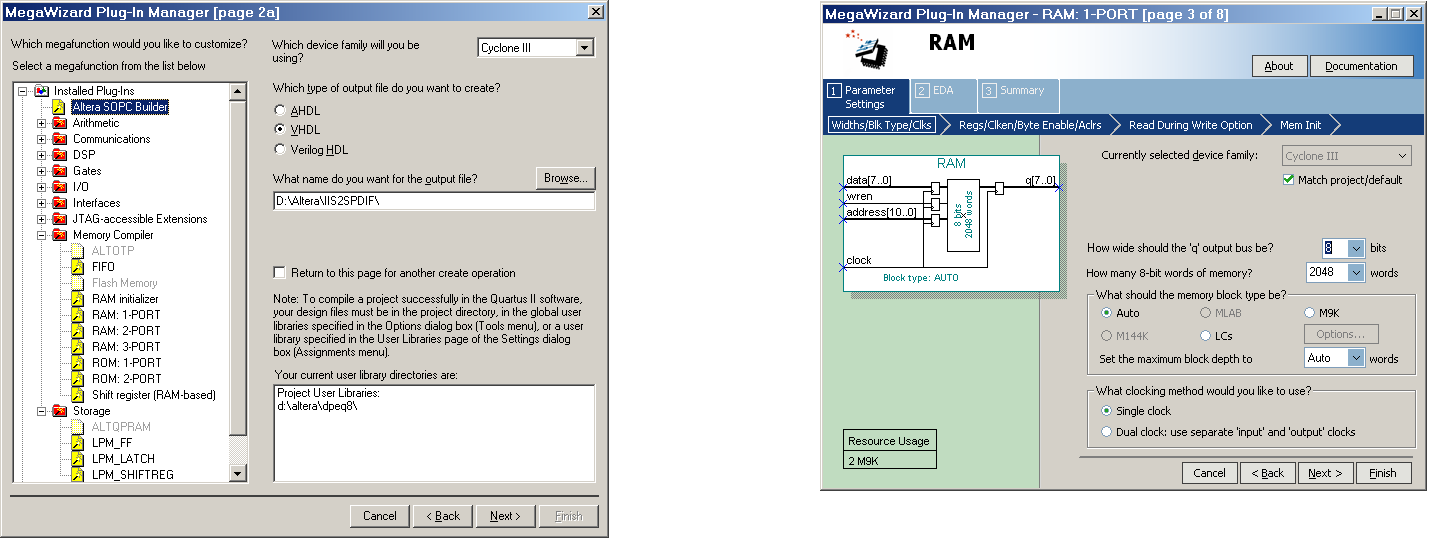
Task: Click Next in the RAM wizard
Action: pos(1325,473)
